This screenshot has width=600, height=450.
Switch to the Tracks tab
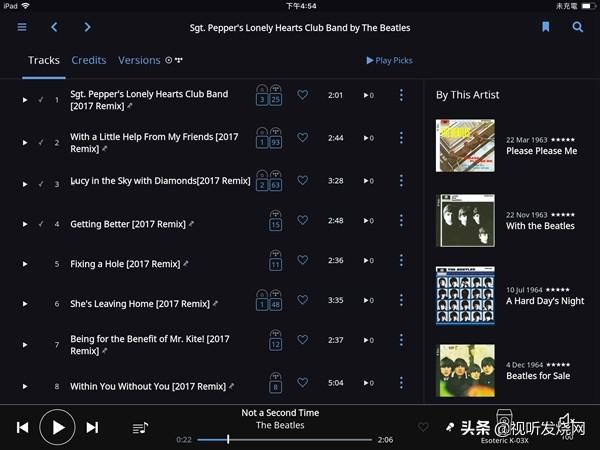pyautogui.click(x=44, y=60)
